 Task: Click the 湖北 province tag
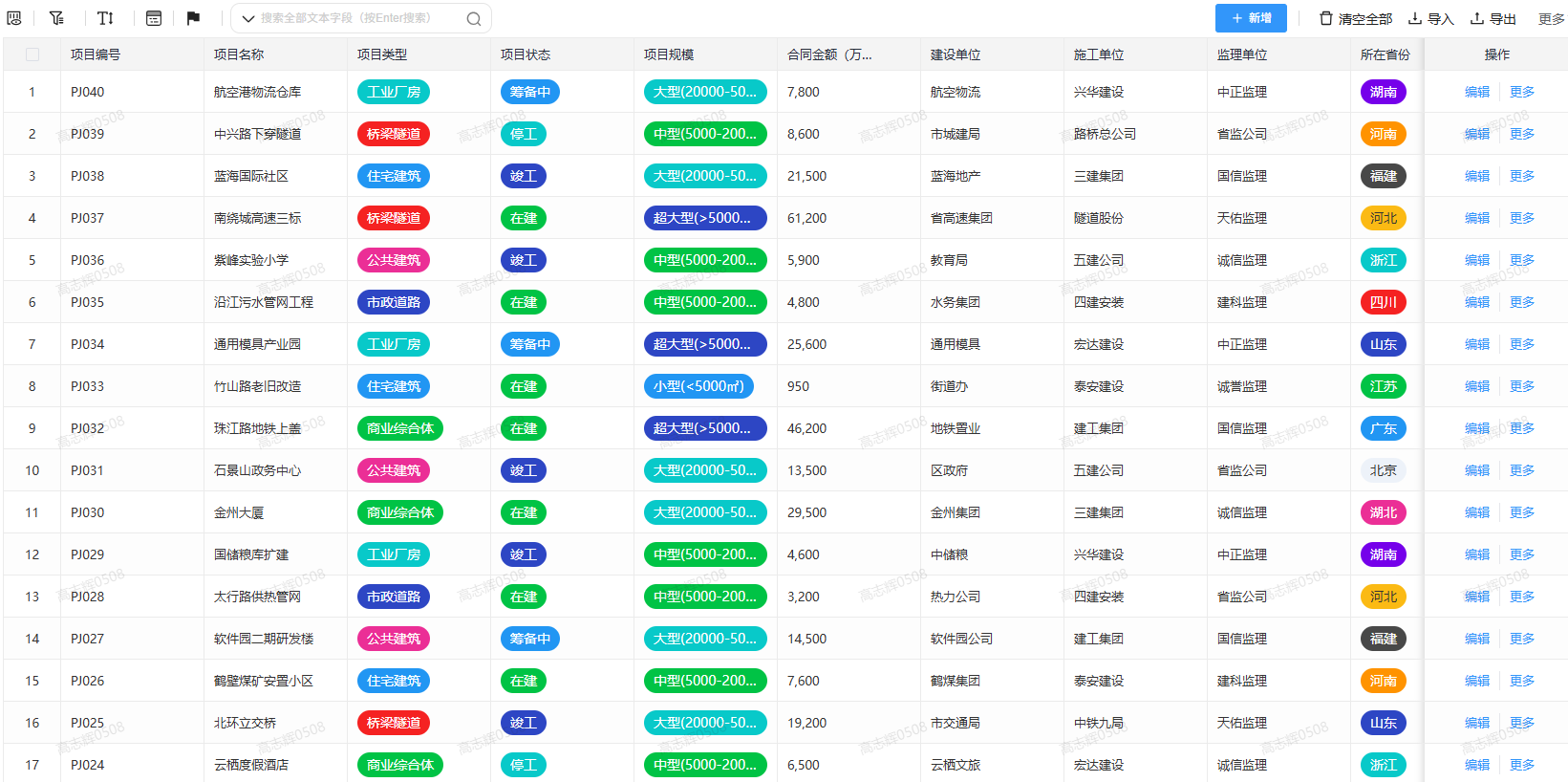tap(1384, 512)
